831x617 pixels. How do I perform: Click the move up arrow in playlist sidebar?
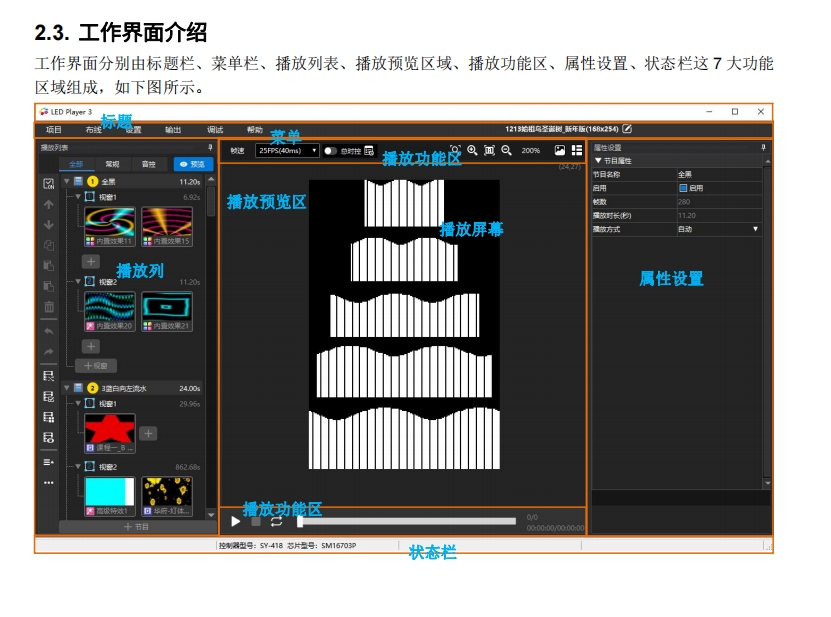[x=48, y=204]
